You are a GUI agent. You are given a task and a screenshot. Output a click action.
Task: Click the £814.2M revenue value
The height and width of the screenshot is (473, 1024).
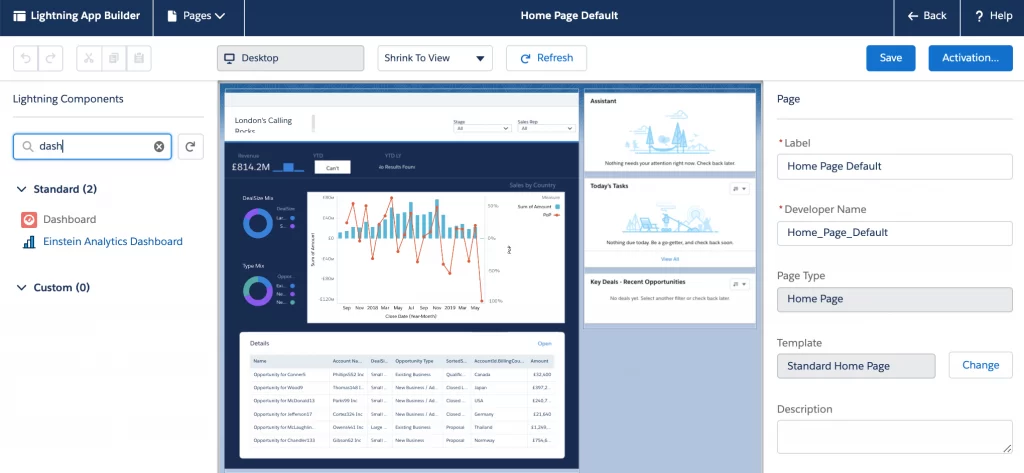click(251, 167)
